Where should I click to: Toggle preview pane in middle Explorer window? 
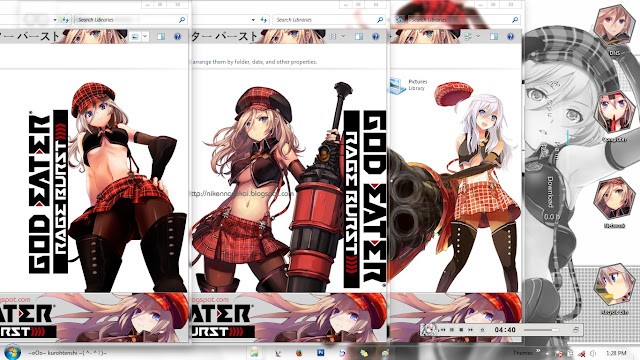coord(359,36)
